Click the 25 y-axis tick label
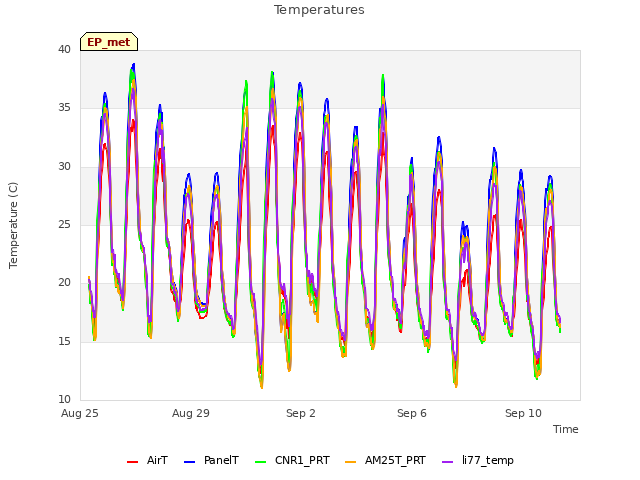This screenshot has width=640, height=480. [x=64, y=224]
